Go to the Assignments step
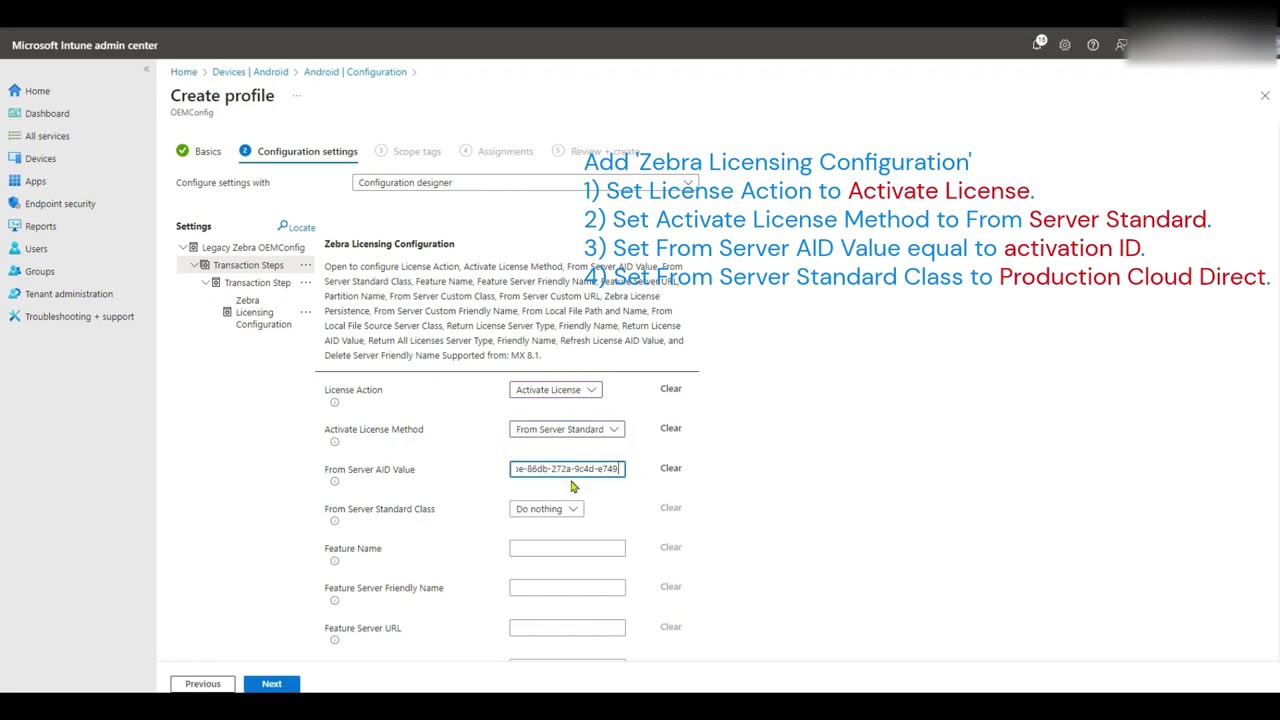1280x720 pixels. click(496, 151)
